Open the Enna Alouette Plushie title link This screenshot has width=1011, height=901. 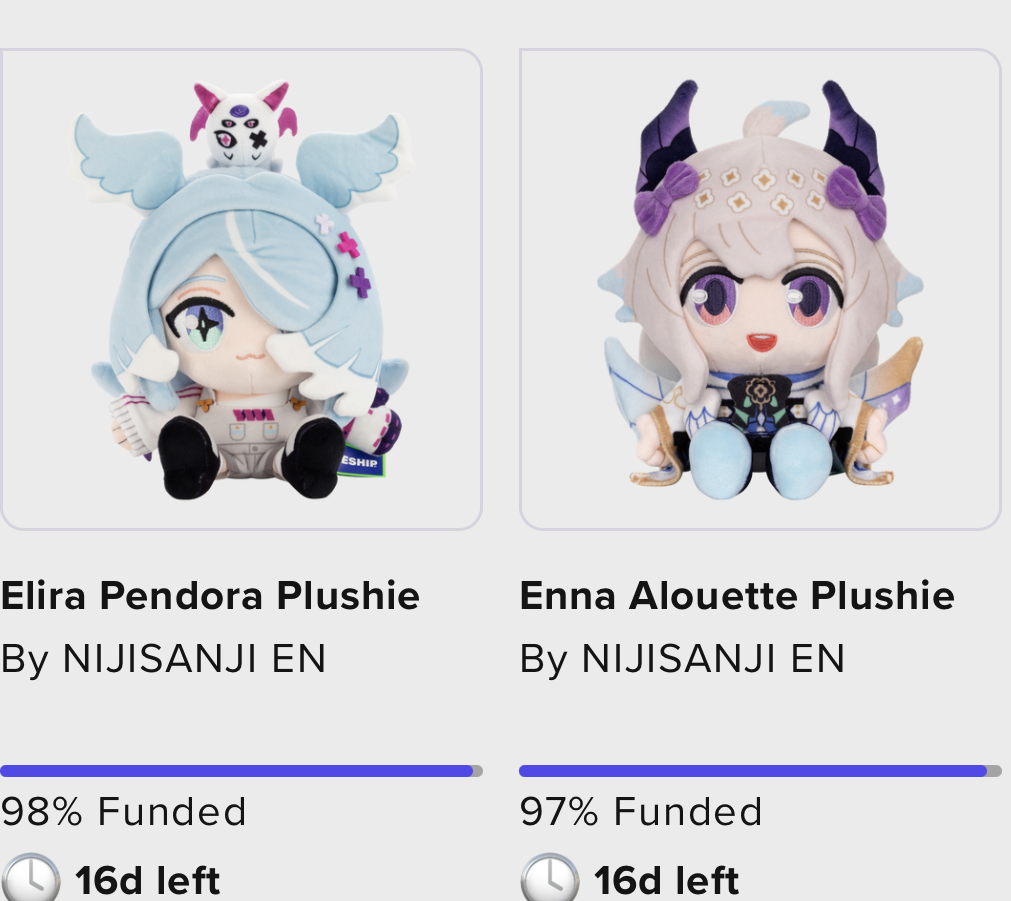click(737, 595)
